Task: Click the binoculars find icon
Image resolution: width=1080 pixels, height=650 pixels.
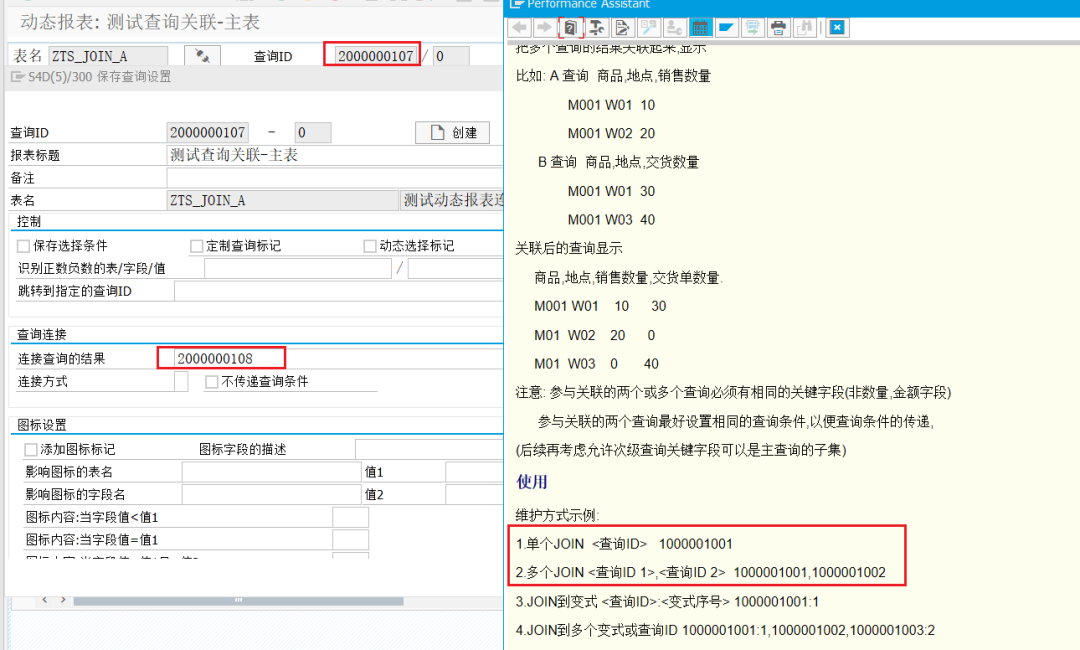Action: 804,28
